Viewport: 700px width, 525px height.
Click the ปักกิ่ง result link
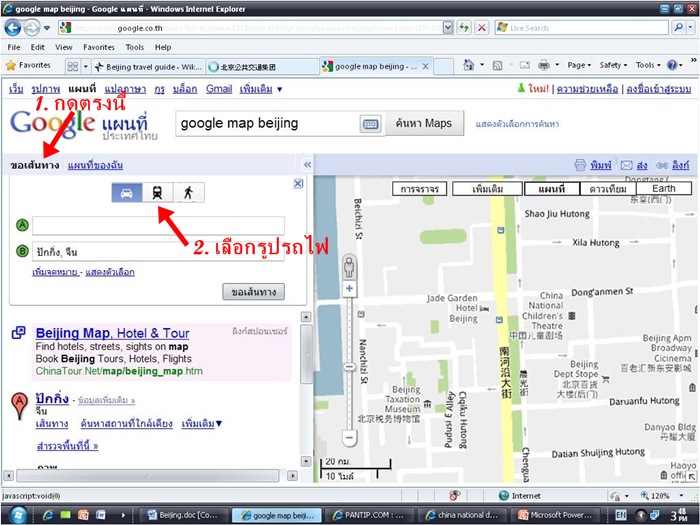pos(52,398)
